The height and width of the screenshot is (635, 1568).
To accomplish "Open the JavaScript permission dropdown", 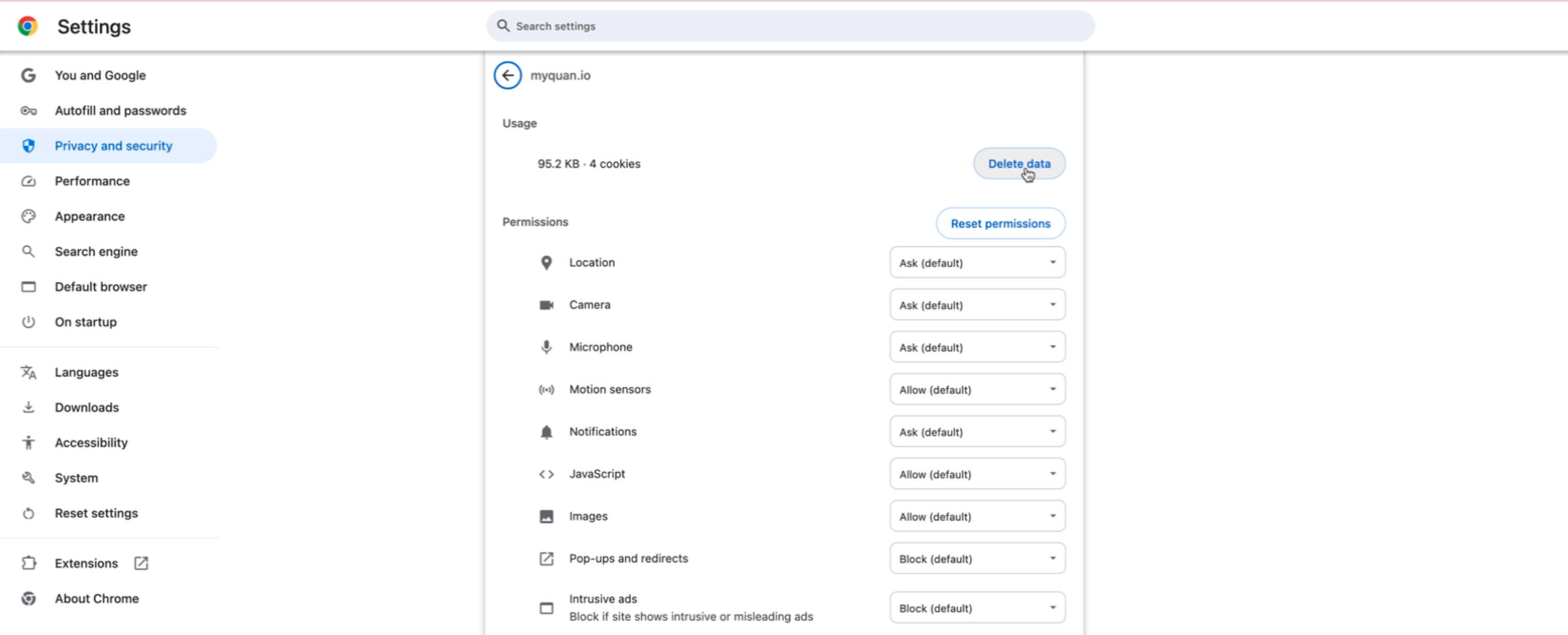I will pos(977,474).
